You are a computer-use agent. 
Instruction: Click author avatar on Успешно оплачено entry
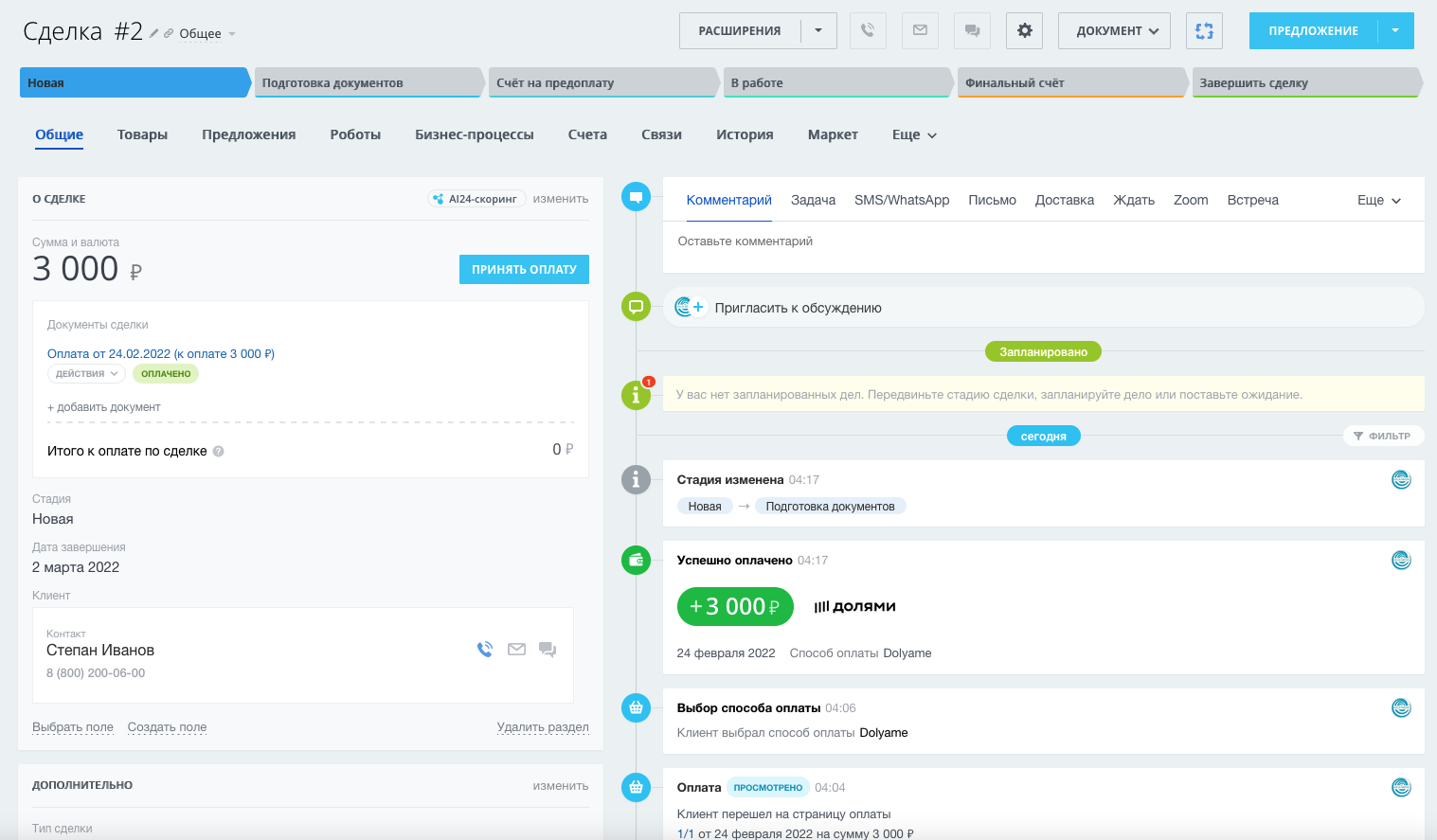pyautogui.click(x=1401, y=561)
